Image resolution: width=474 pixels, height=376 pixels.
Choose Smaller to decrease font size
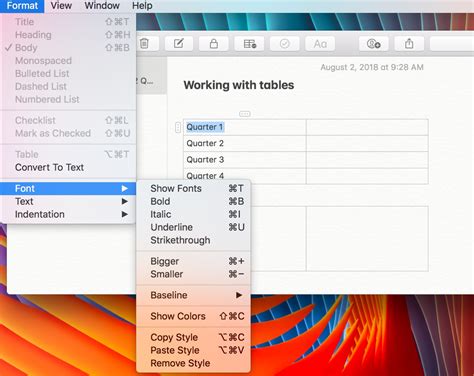(193, 274)
